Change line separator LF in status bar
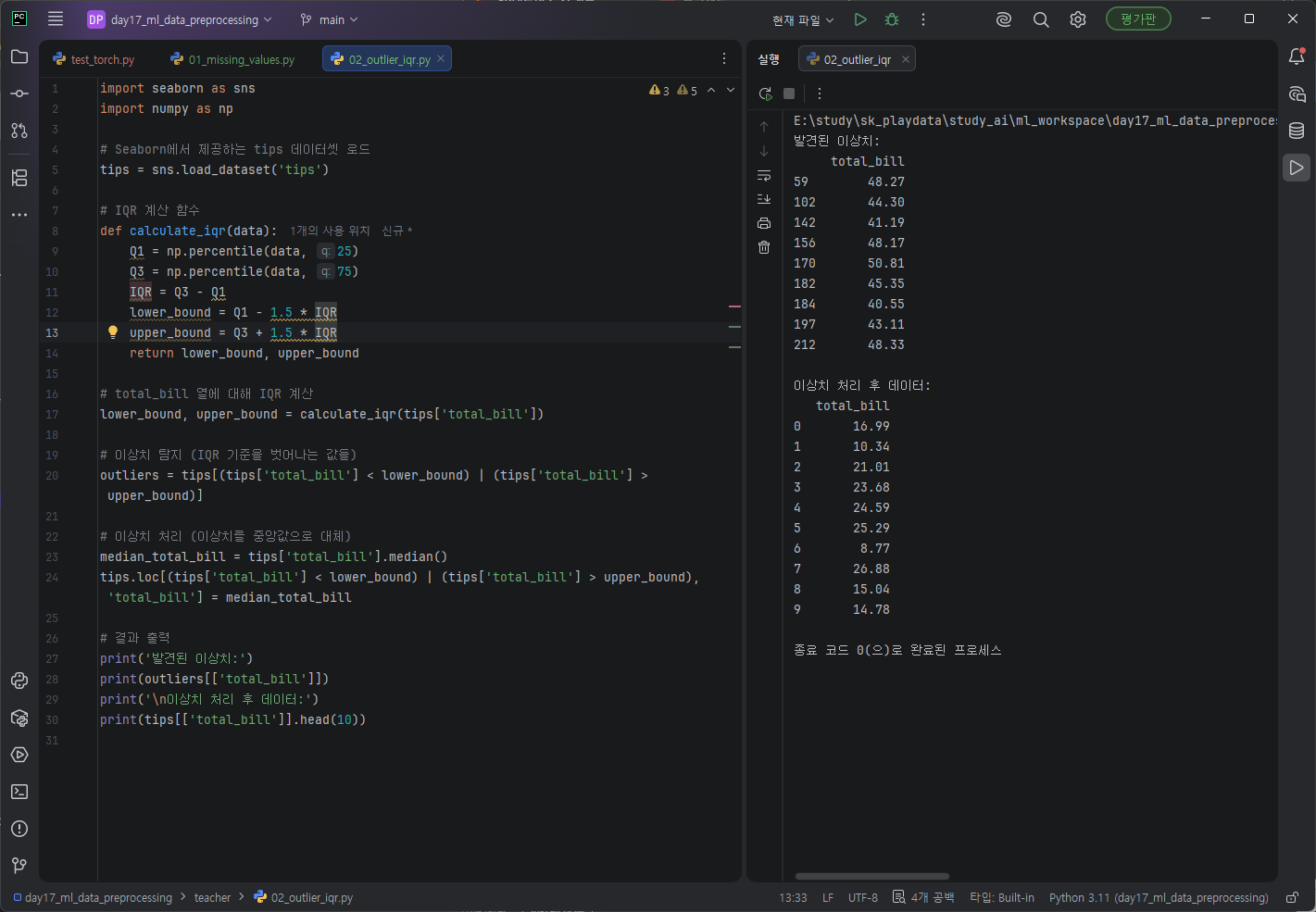This screenshot has width=1316, height=912. (x=828, y=897)
